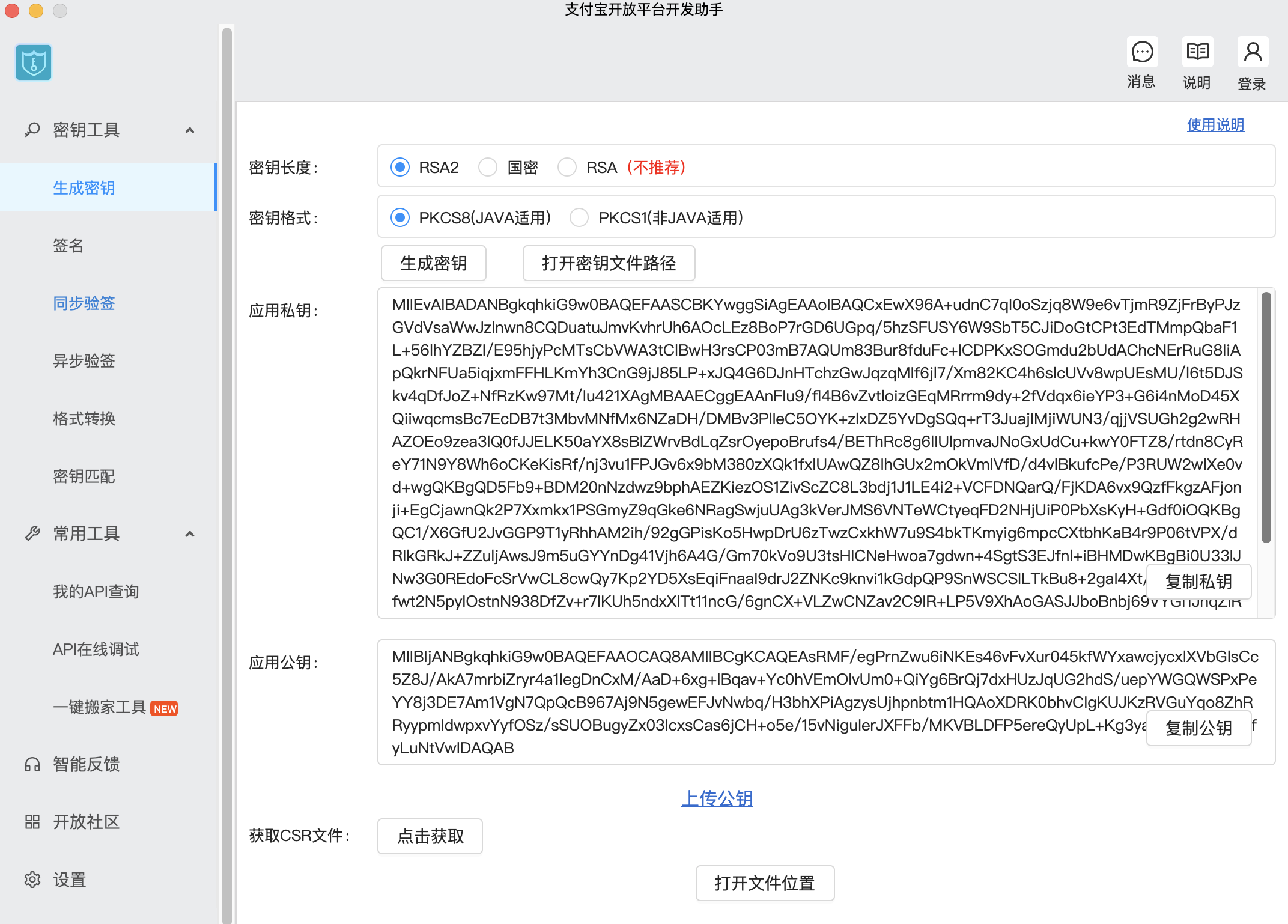The image size is (1288, 924).
Task: Choose PKCS8(JAVA适用) key format
Action: click(400, 217)
